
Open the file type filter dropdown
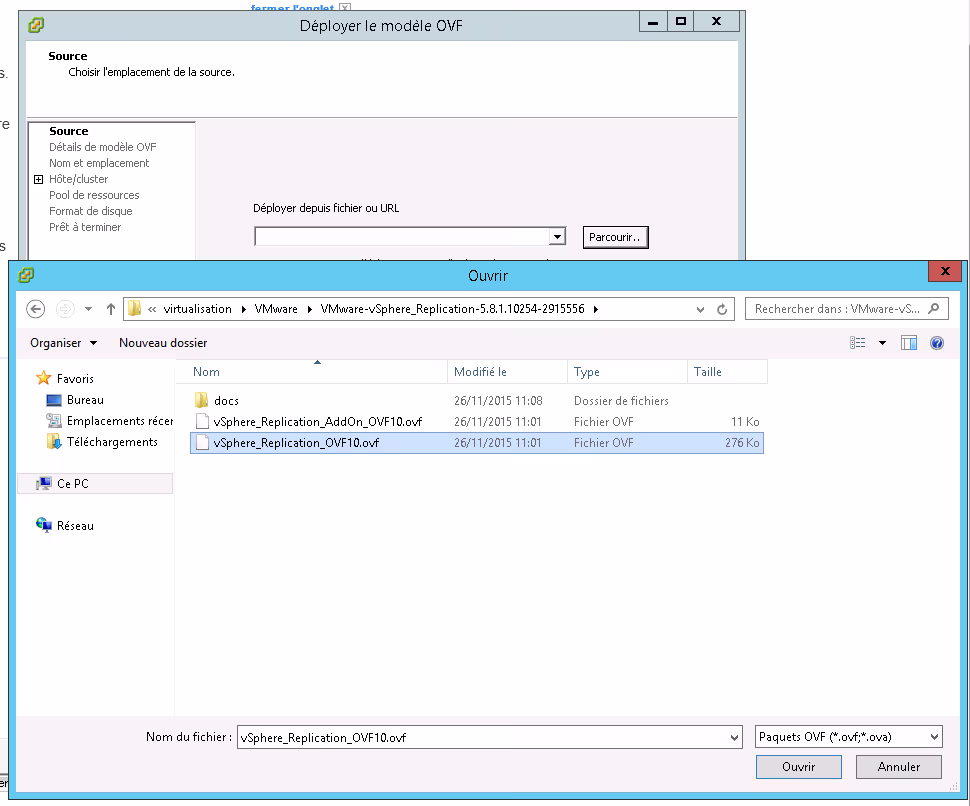[x=849, y=737]
